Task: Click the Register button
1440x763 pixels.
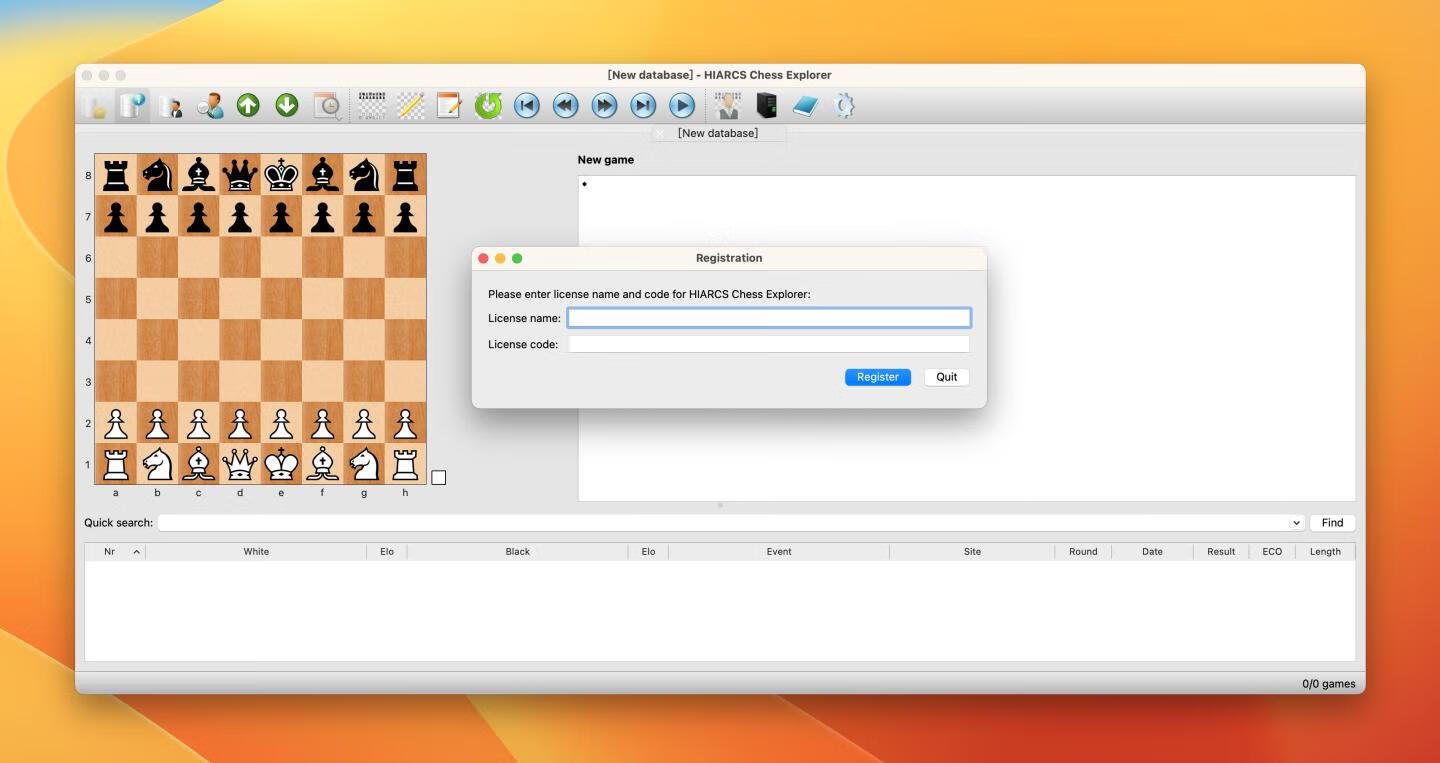Action: point(878,377)
